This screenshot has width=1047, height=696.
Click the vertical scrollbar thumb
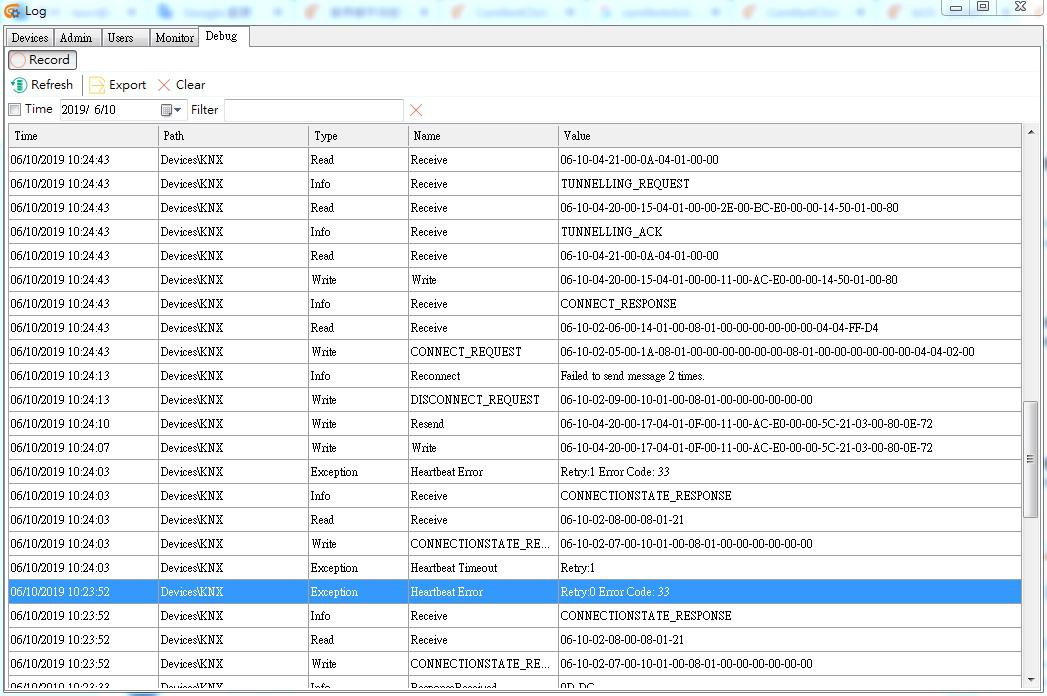[x=1031, y=459]
